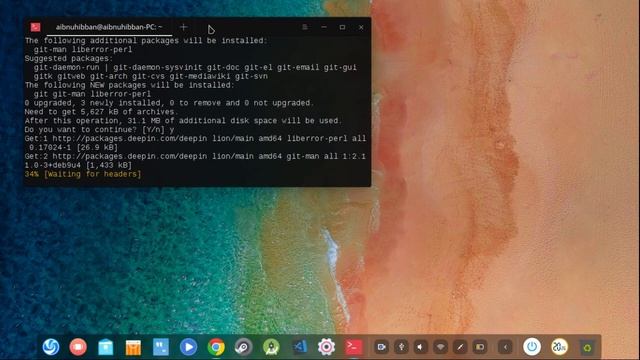Launch the blue media player dock icon
Screen dimensions: 640x360
[188, 347]
